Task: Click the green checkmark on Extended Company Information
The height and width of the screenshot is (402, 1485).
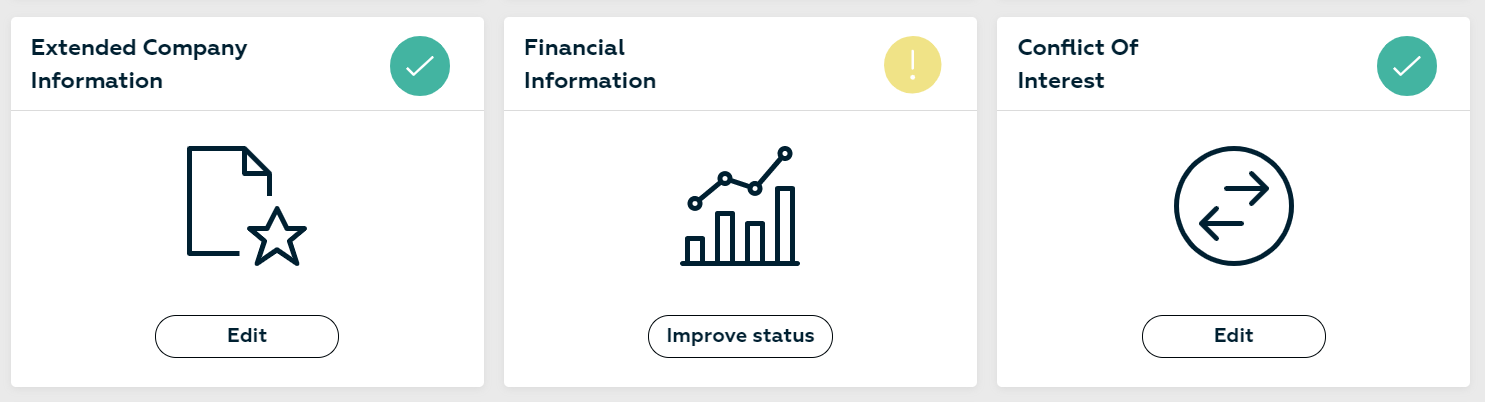Action: (420, 66)
